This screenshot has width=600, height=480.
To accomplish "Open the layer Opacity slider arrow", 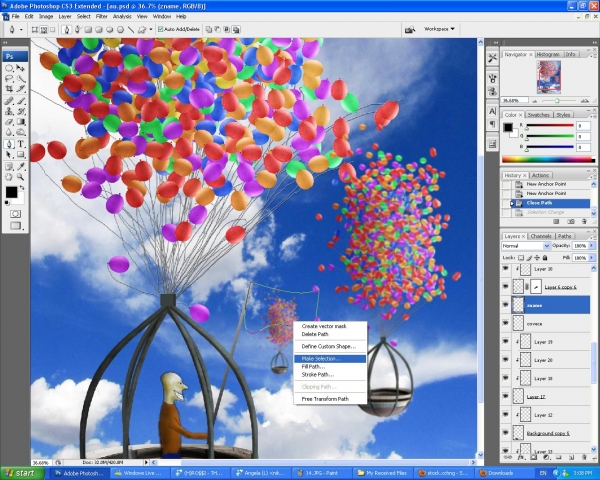I will point(592,246).
